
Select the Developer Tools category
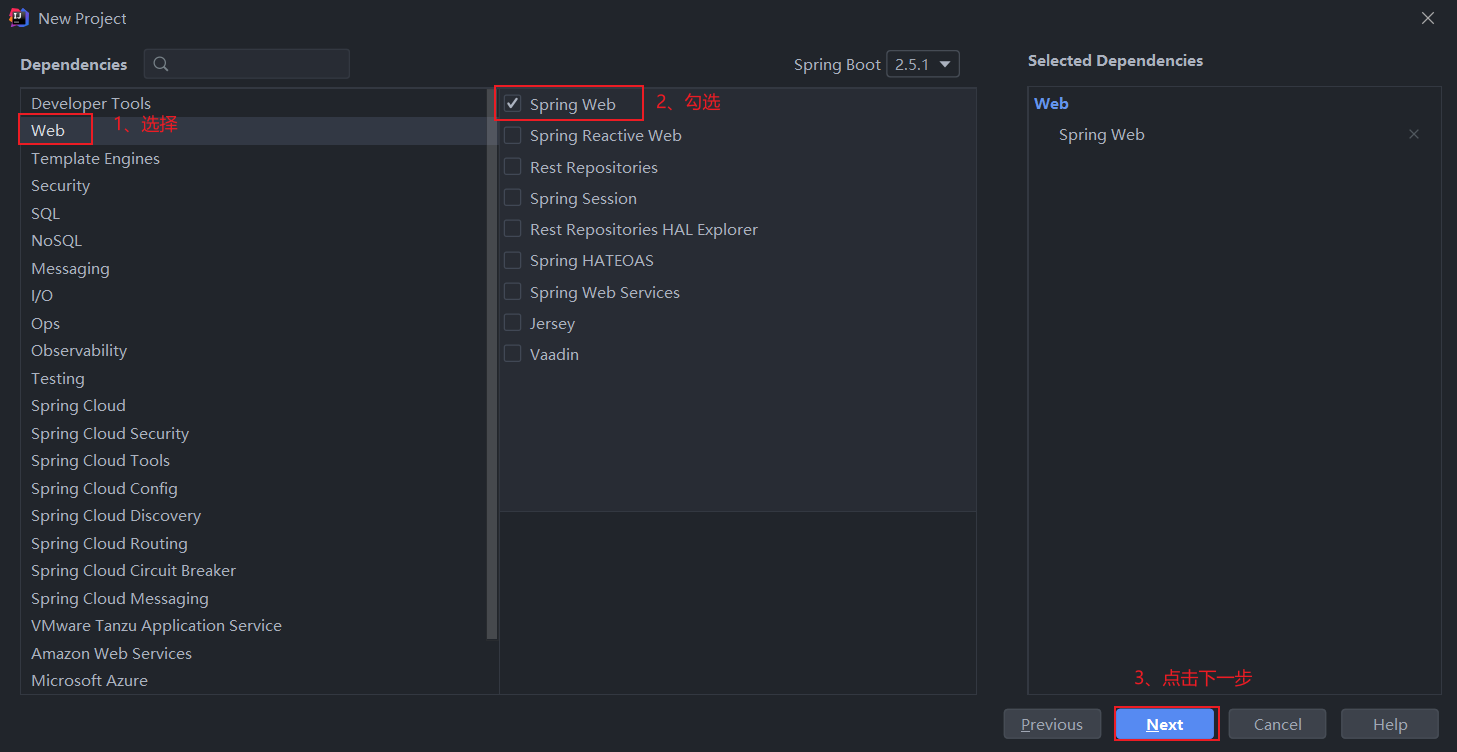point(254,103)
